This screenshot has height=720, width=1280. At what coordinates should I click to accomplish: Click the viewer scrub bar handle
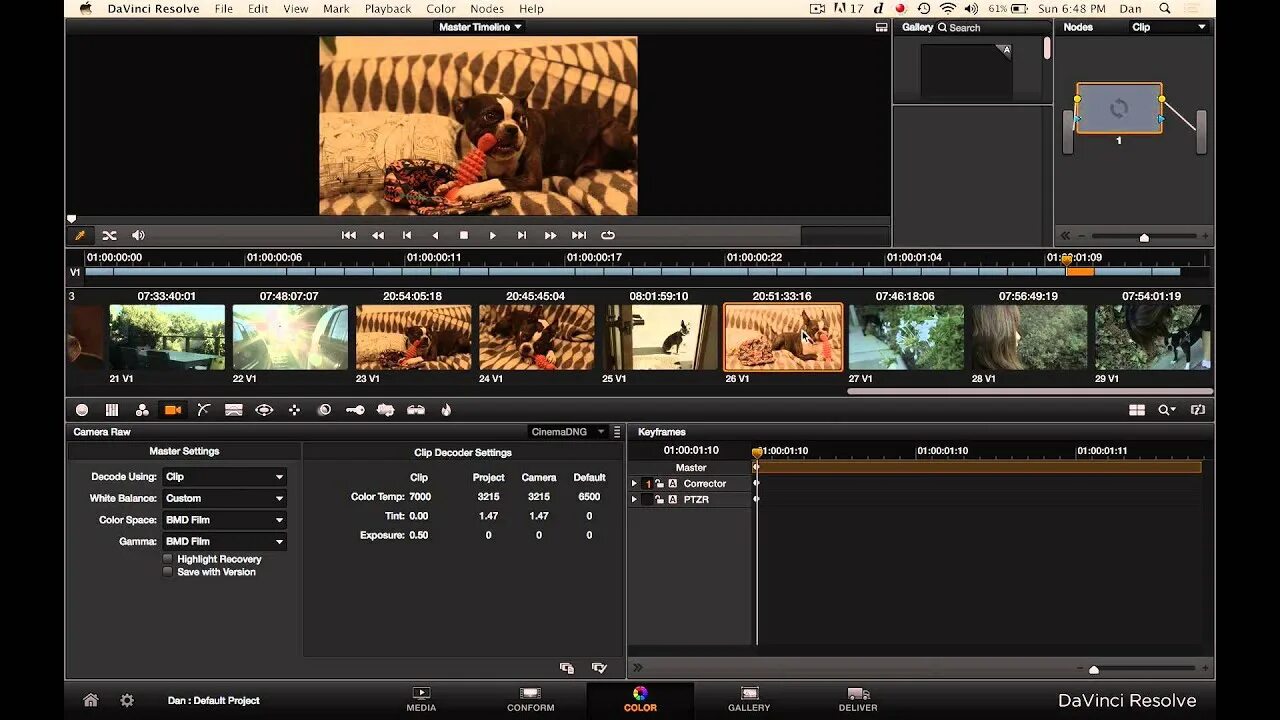pyautogui.click(x=71, y=218)
